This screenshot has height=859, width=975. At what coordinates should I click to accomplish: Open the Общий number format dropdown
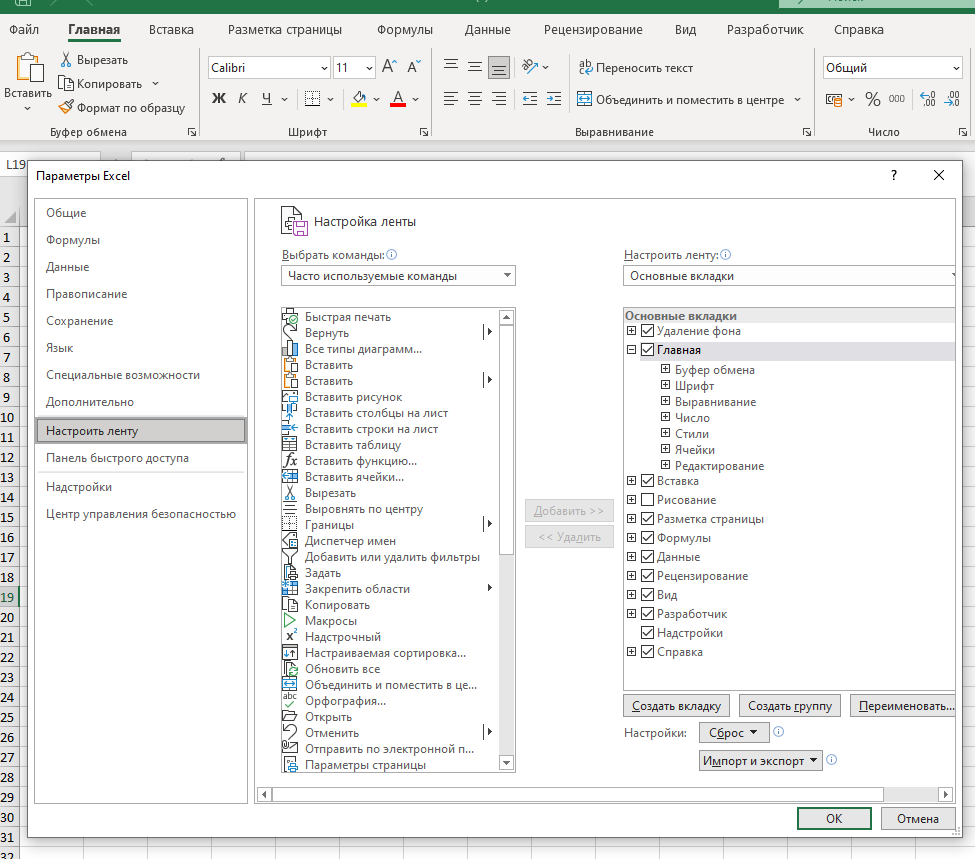(x=956, y=68)
